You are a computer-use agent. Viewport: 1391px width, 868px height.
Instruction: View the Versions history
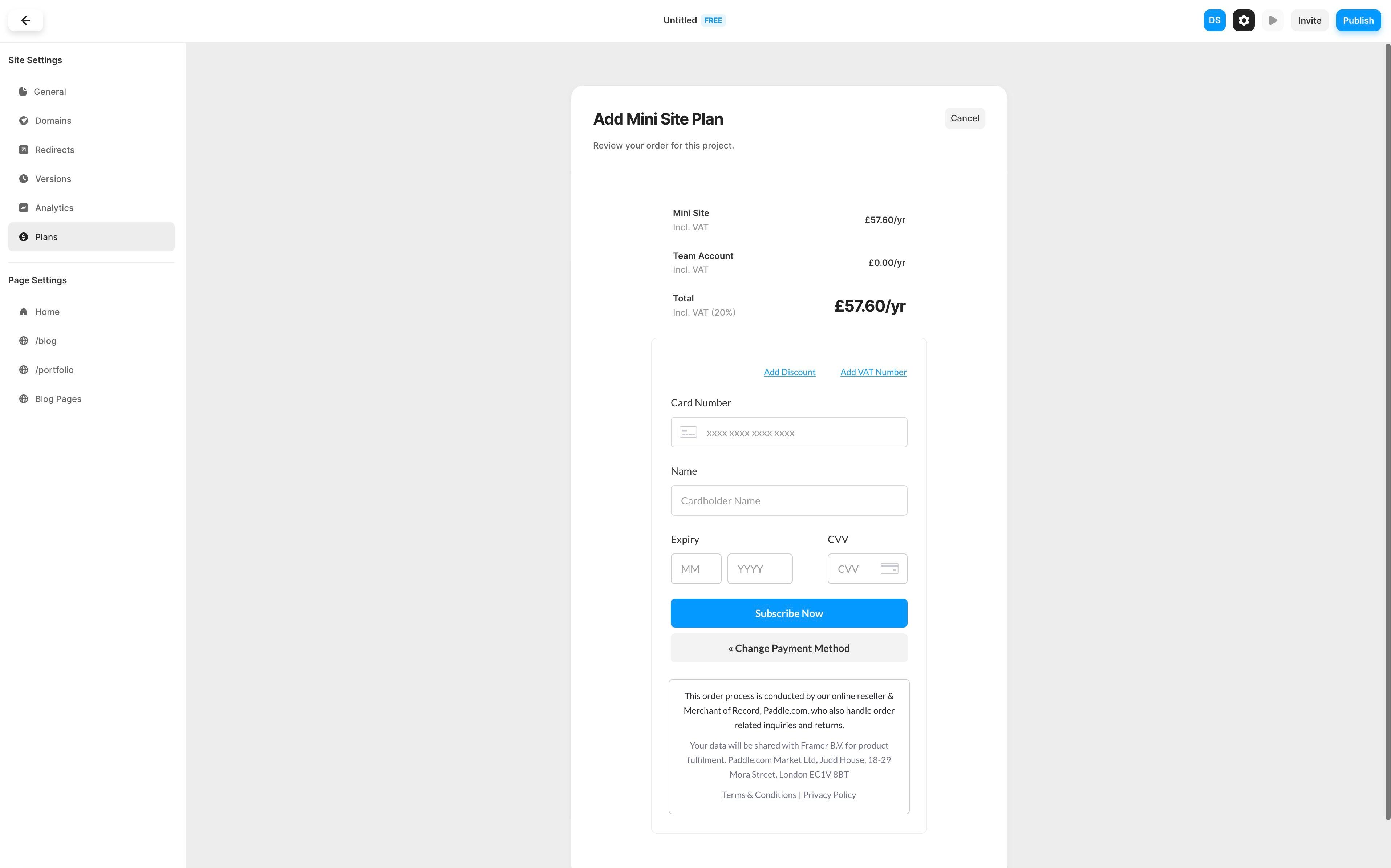click(53, 179)
